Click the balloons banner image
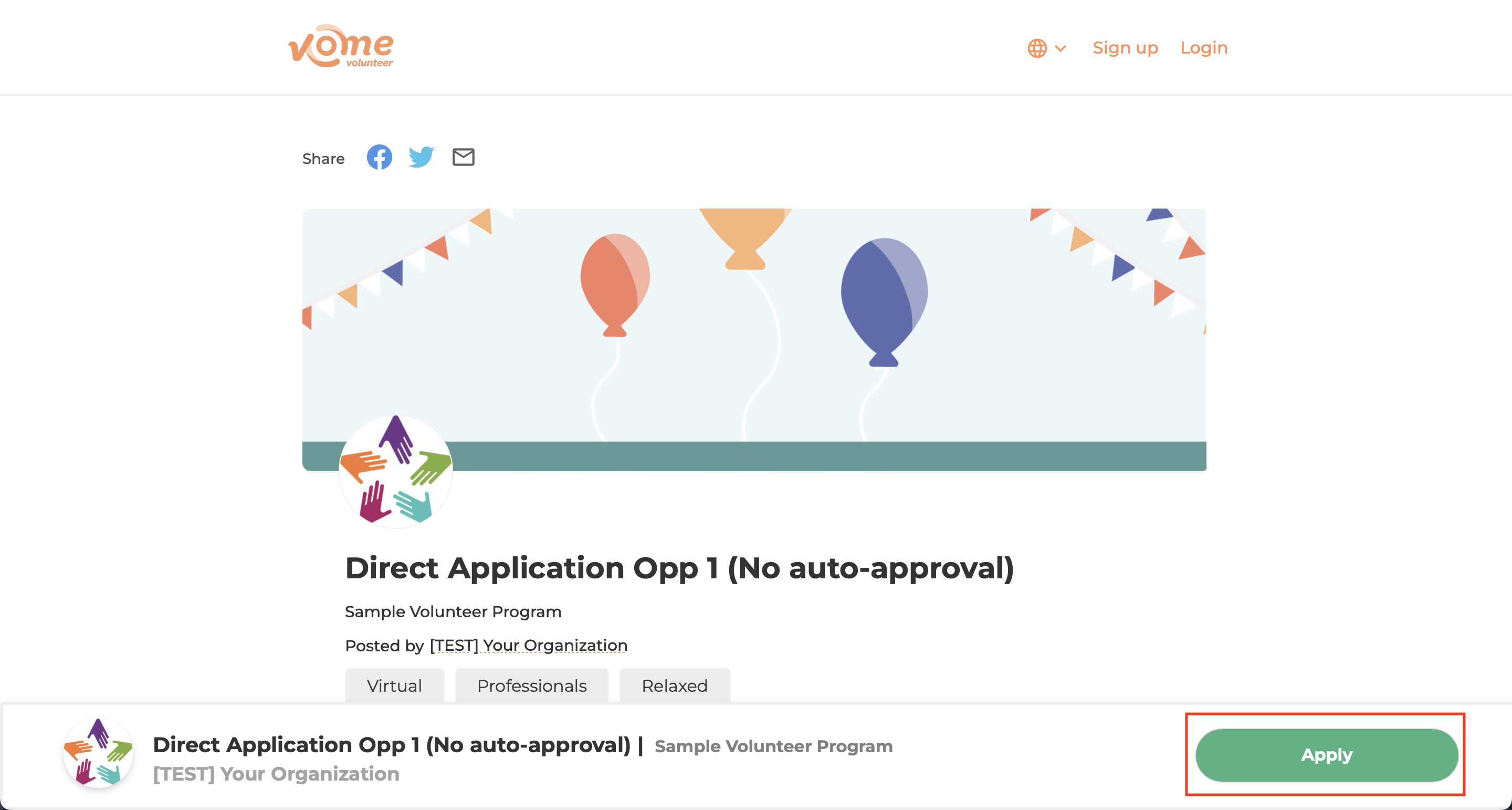Image resolution: width=1512 pixels, height=810 pixels. tap(754, 339)
